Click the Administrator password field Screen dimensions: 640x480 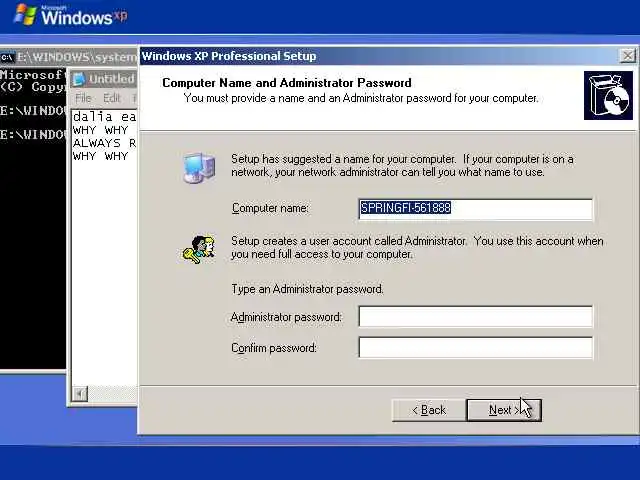coord(476,316)
